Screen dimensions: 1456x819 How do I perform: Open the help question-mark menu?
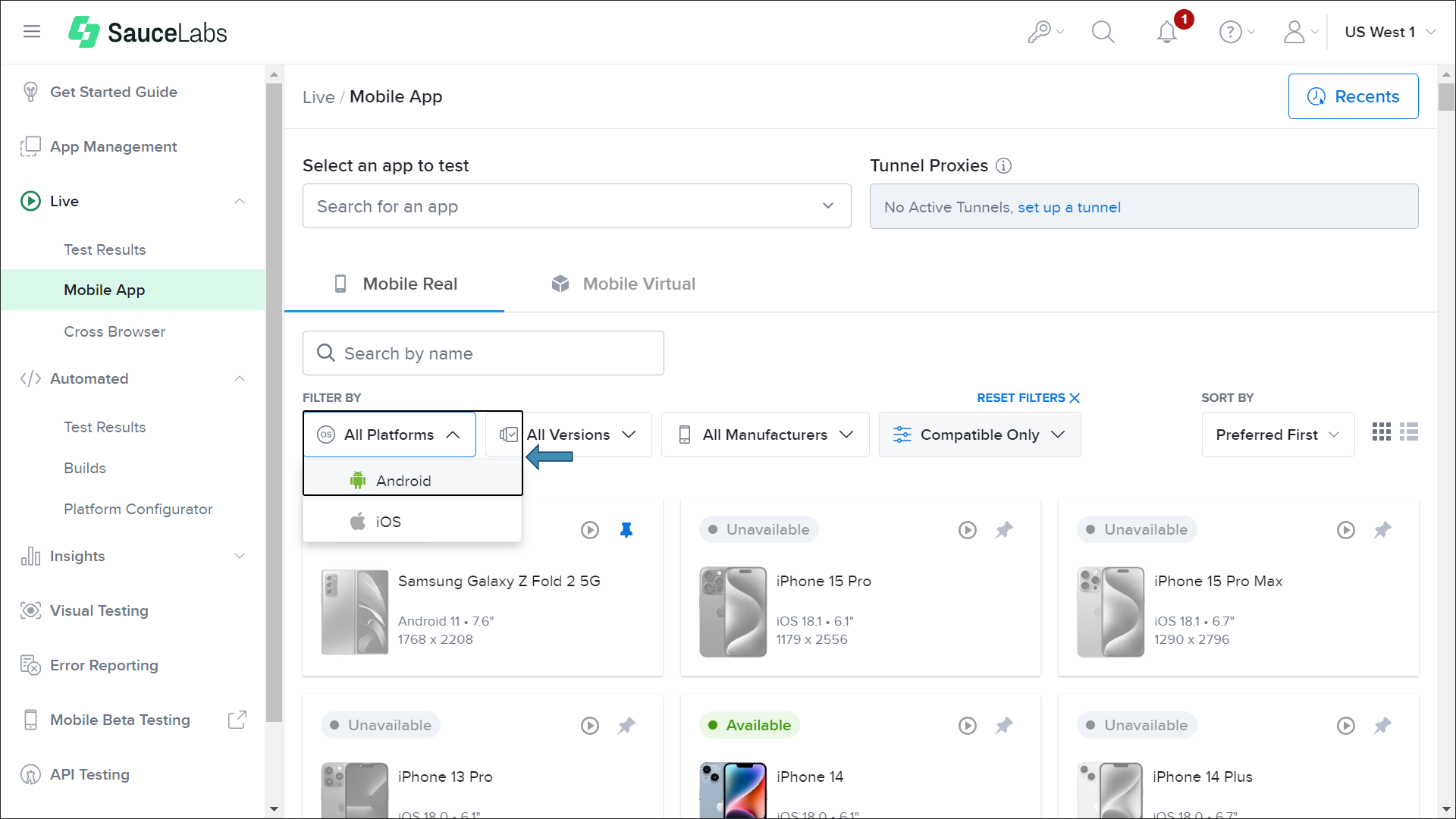click(x=1236, y=32)
